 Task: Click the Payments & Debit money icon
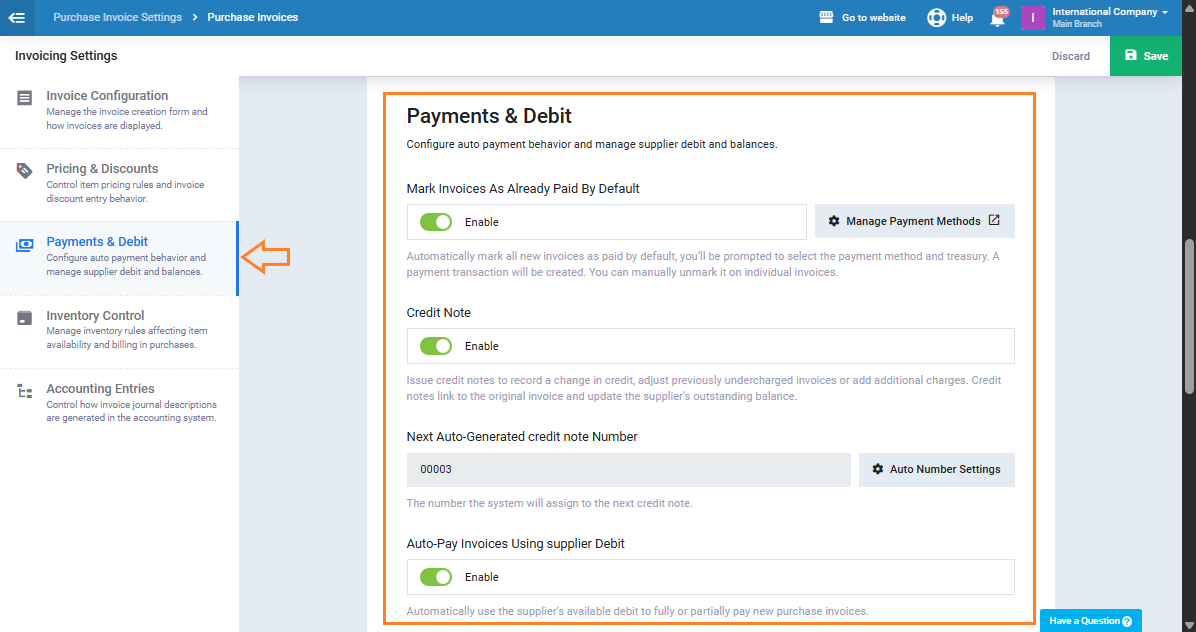(x=24, y=245)
